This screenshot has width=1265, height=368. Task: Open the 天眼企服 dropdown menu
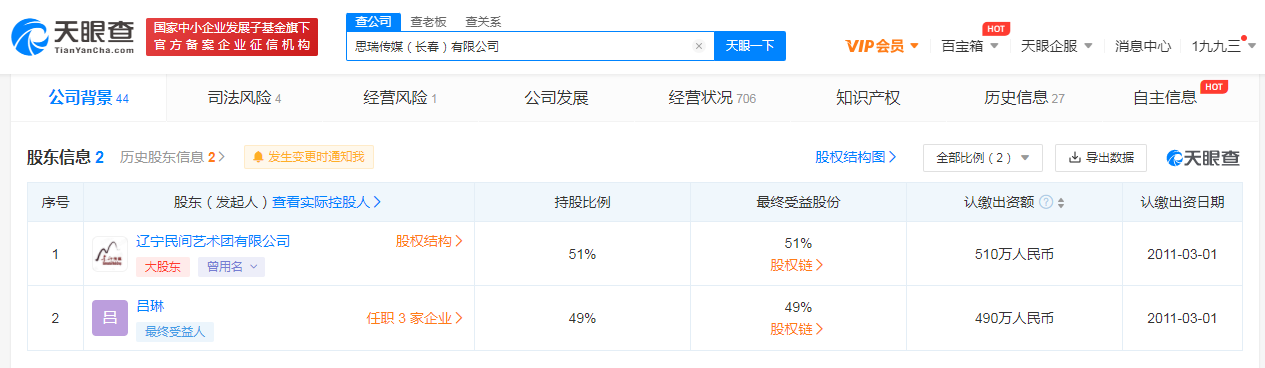click(x=1056, y=46)
